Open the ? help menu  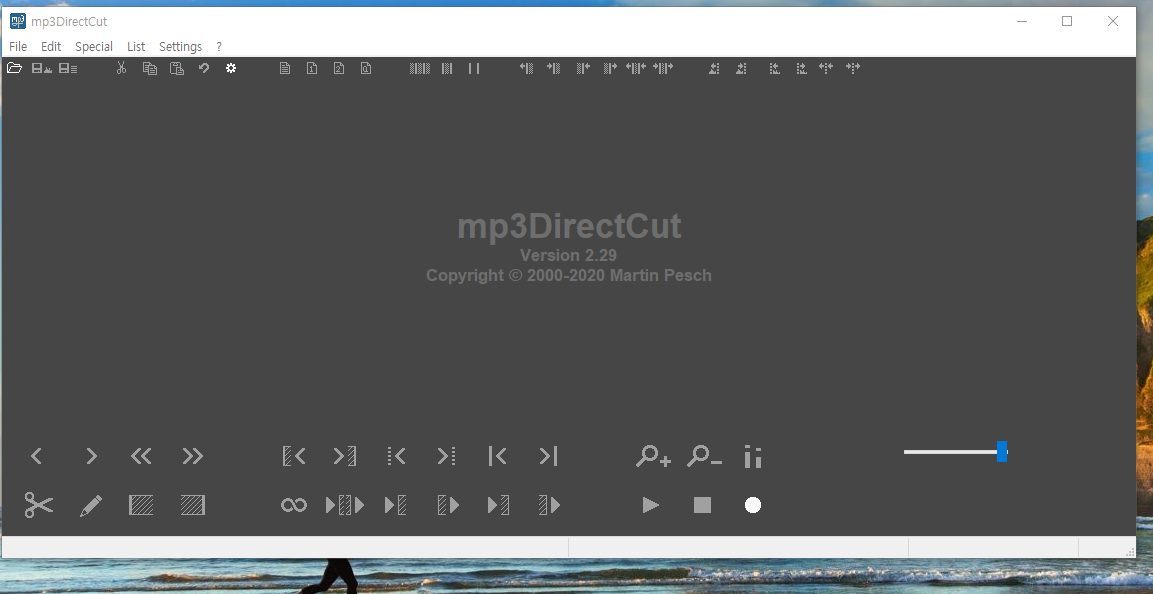(x=219, y=46)
